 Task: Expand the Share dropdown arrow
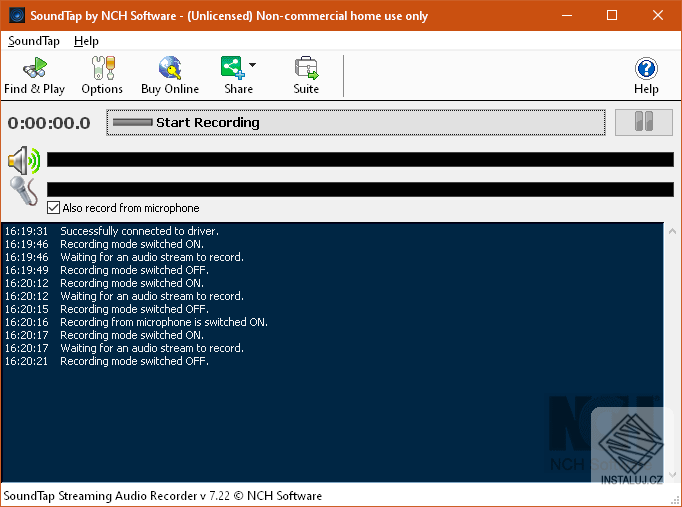click(x=252, y=65)
